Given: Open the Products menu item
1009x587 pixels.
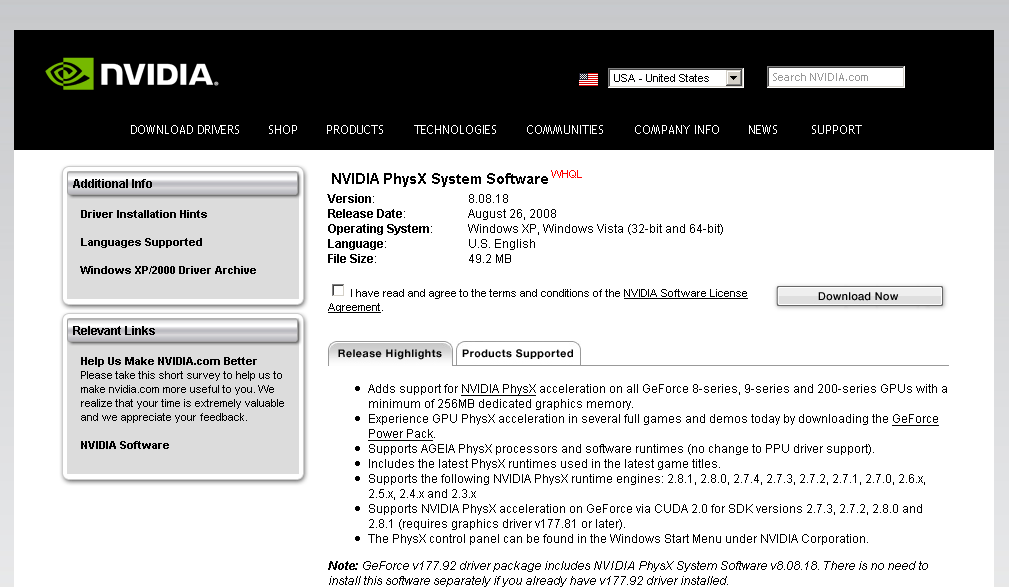Looking at the screenshot, I should pos(355,130).
